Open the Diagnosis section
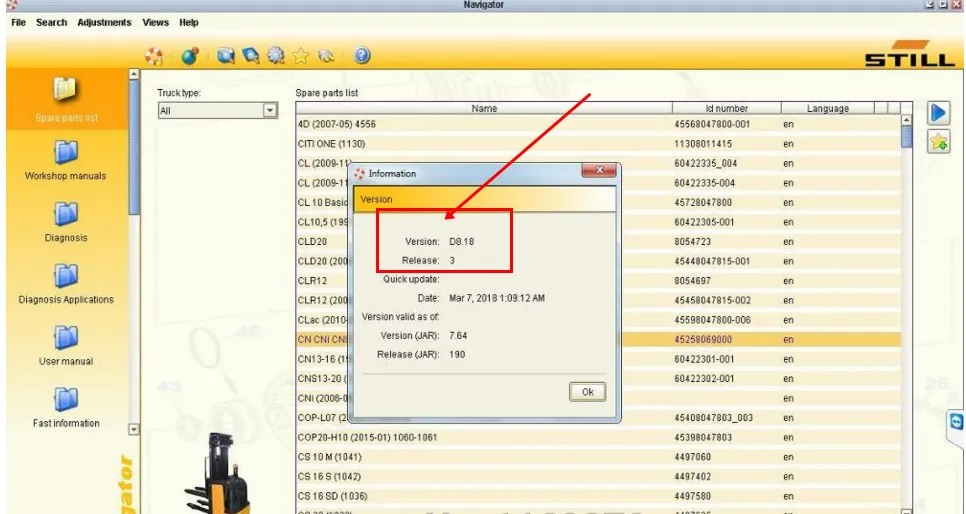This screenshot has height=514, width=966. pyautogui.click(x=66, y=222)
